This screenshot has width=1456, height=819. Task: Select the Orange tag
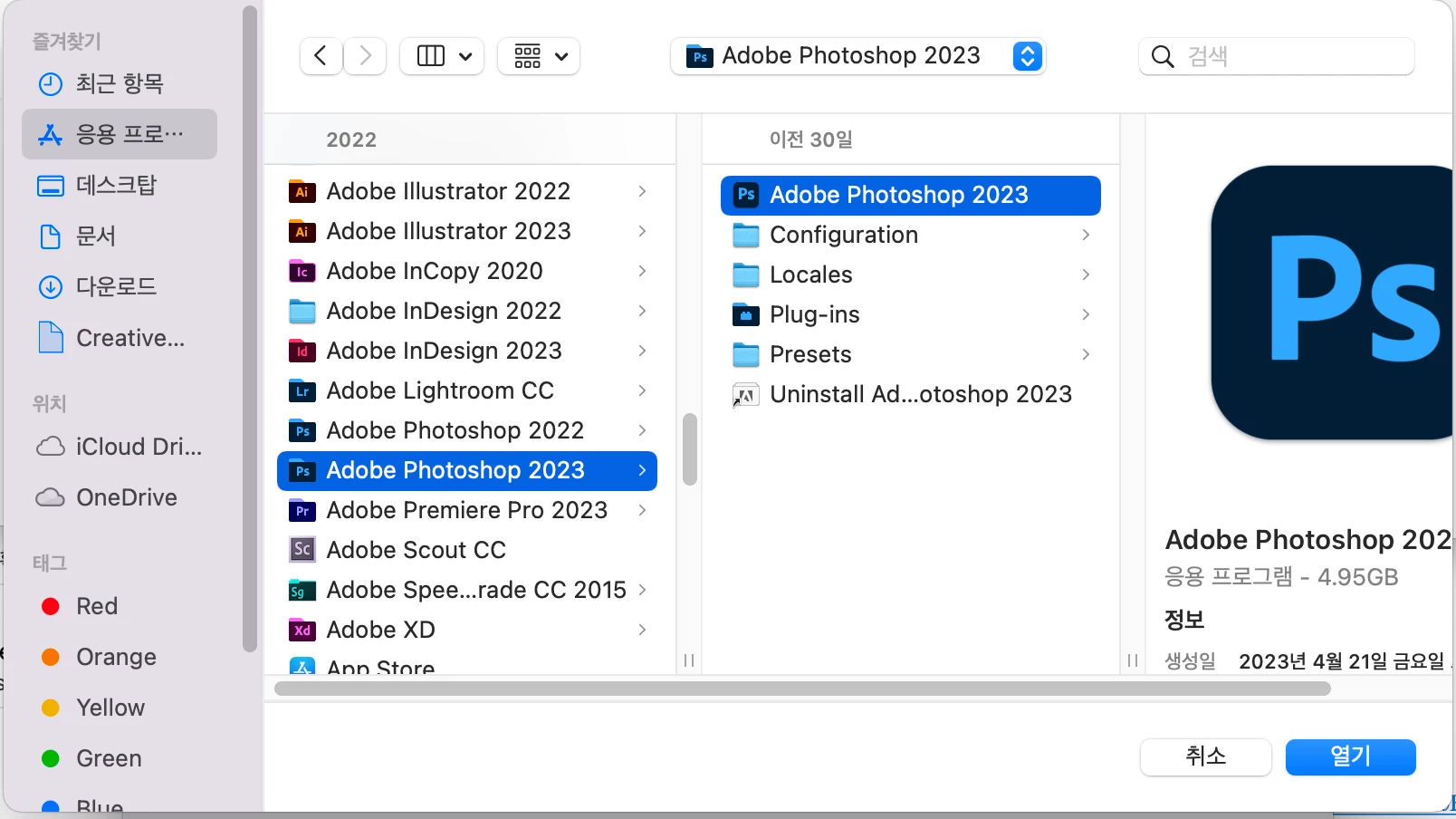tap(120, 657)
